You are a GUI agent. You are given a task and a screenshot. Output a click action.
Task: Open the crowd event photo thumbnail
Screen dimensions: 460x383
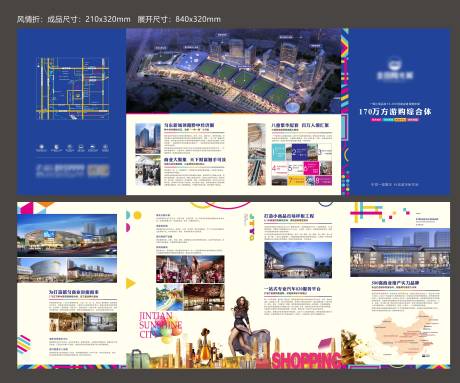pos(148,170)
